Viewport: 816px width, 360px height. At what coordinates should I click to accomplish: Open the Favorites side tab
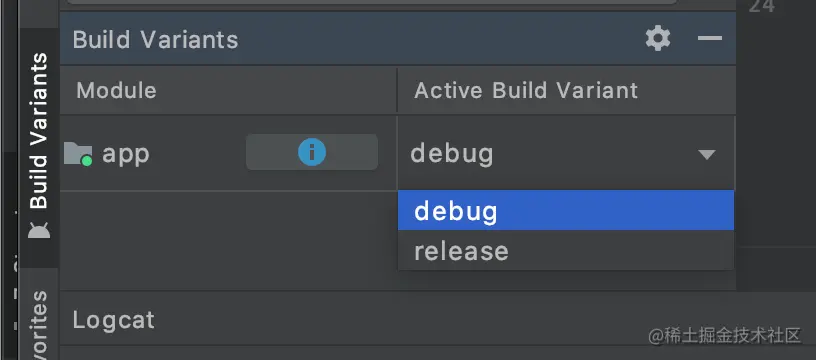[x=39, y=325]
